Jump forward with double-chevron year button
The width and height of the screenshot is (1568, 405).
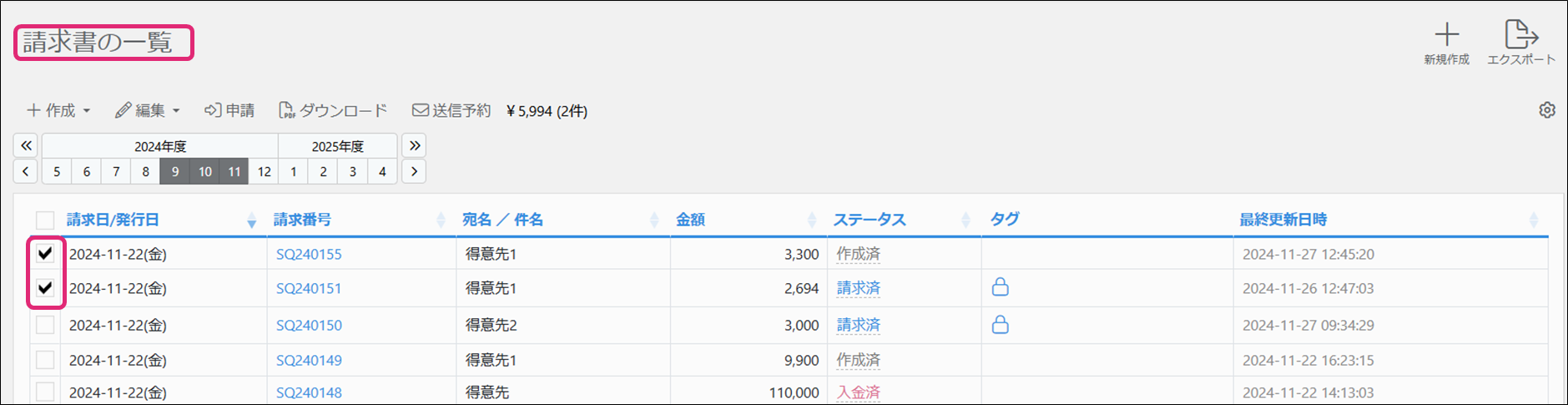pos(414,145)
